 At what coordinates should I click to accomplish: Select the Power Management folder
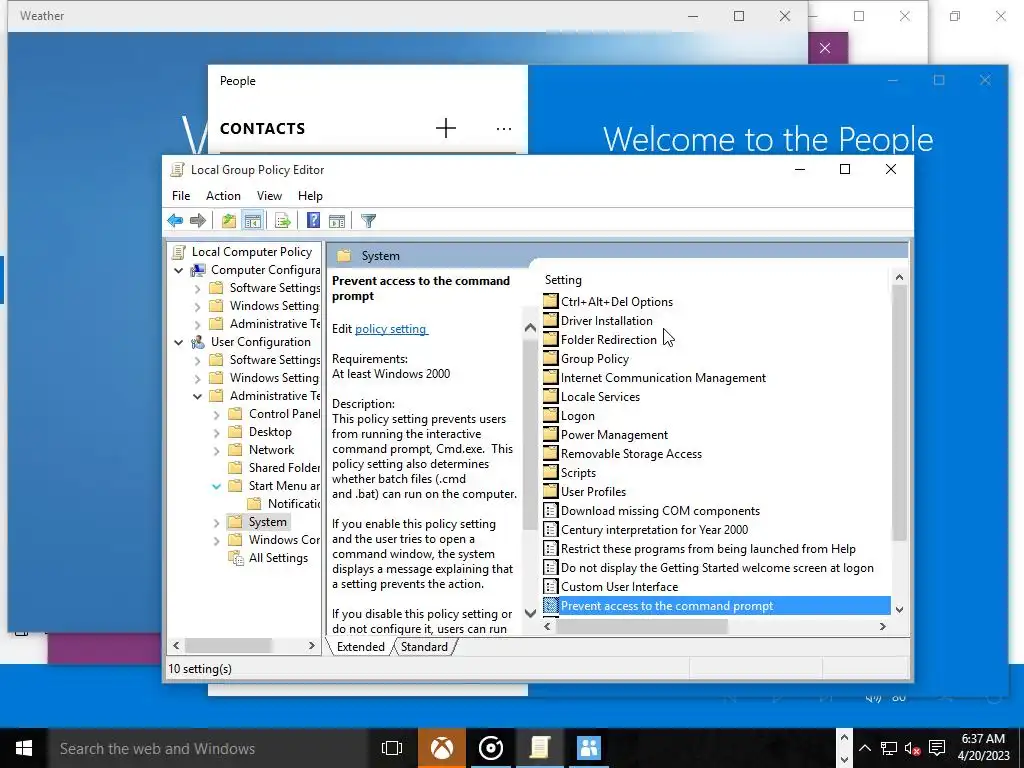[x=614, y=434]
